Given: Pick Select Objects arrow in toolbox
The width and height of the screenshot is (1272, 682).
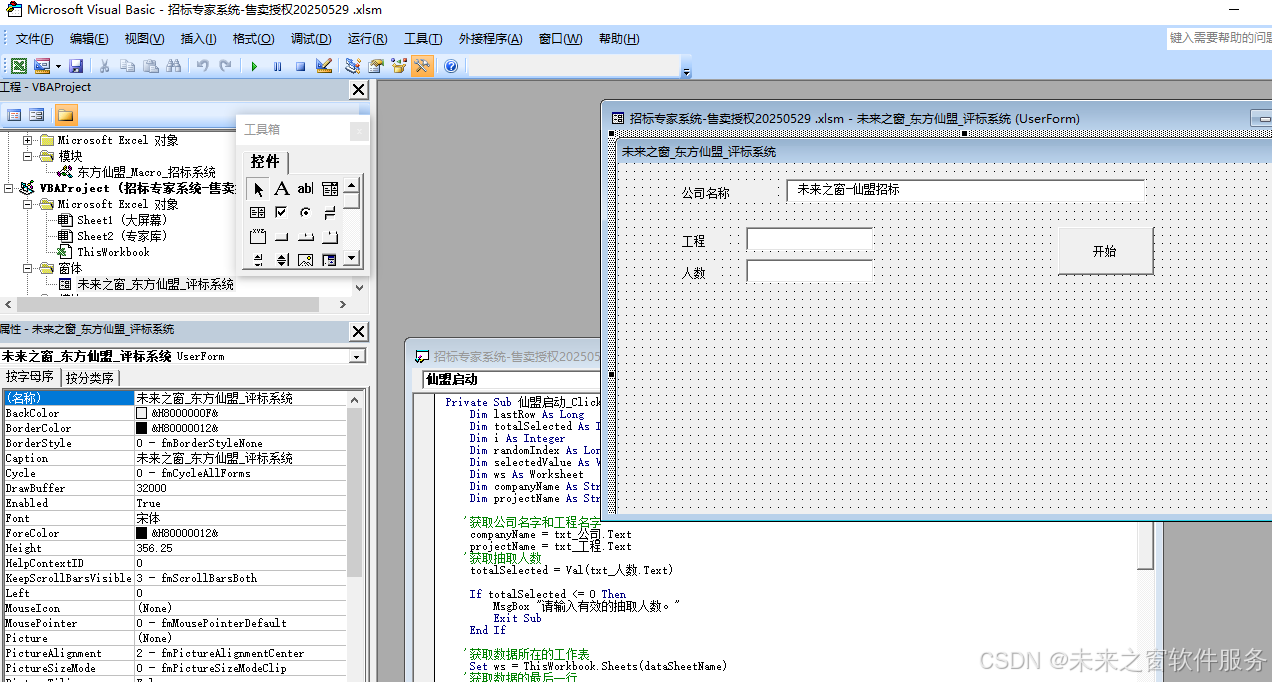Looking at the screenshot, I should tap(258, 188).
